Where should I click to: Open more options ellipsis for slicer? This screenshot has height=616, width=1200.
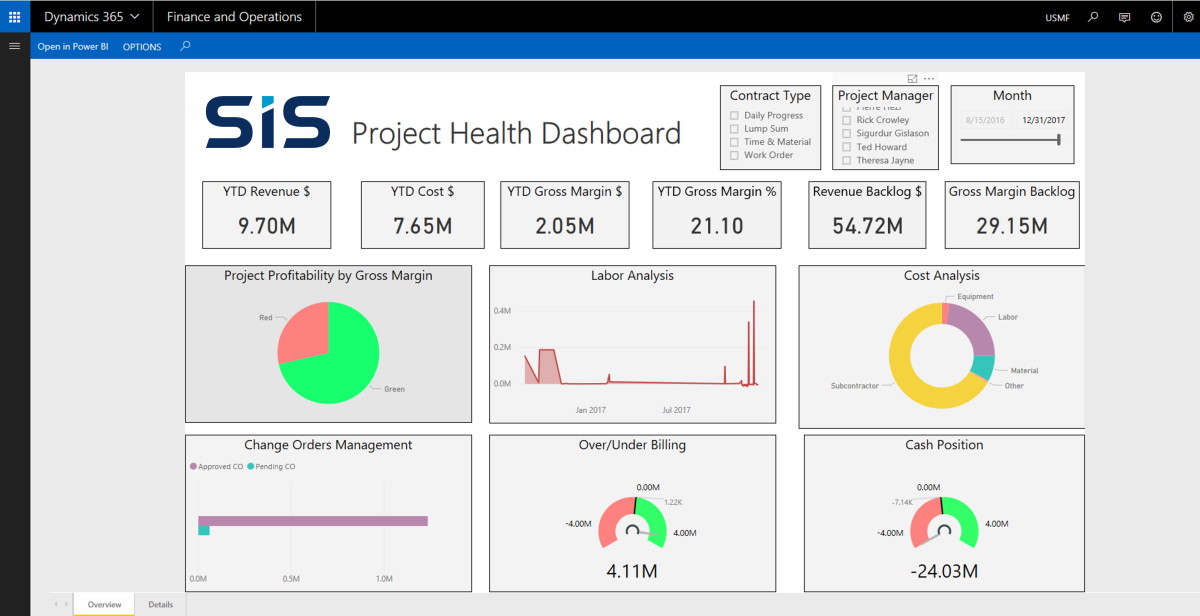click(929, 79)
